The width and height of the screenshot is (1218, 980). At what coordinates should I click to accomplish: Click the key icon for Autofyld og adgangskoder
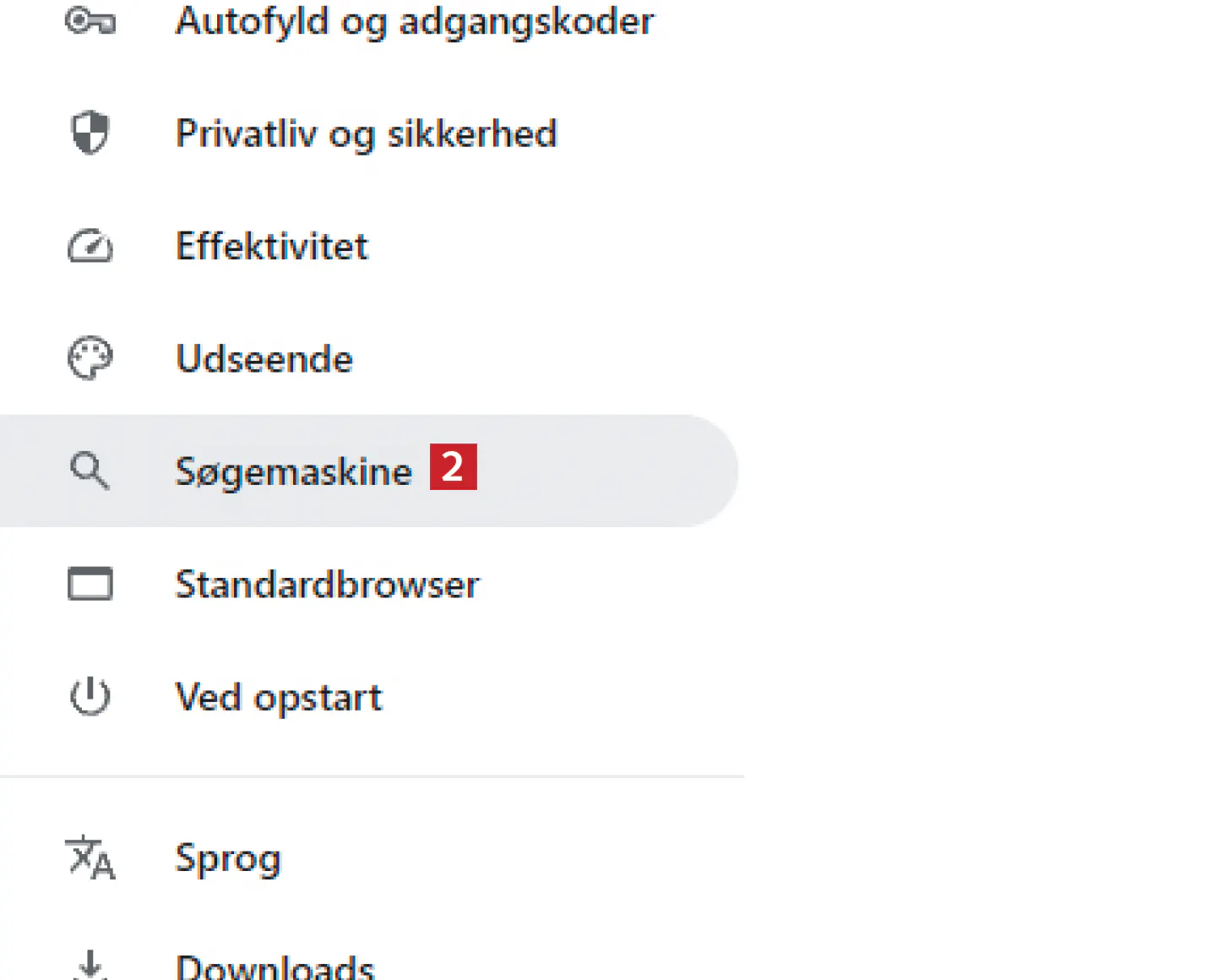pyautogui.click(x=90, y=21)
